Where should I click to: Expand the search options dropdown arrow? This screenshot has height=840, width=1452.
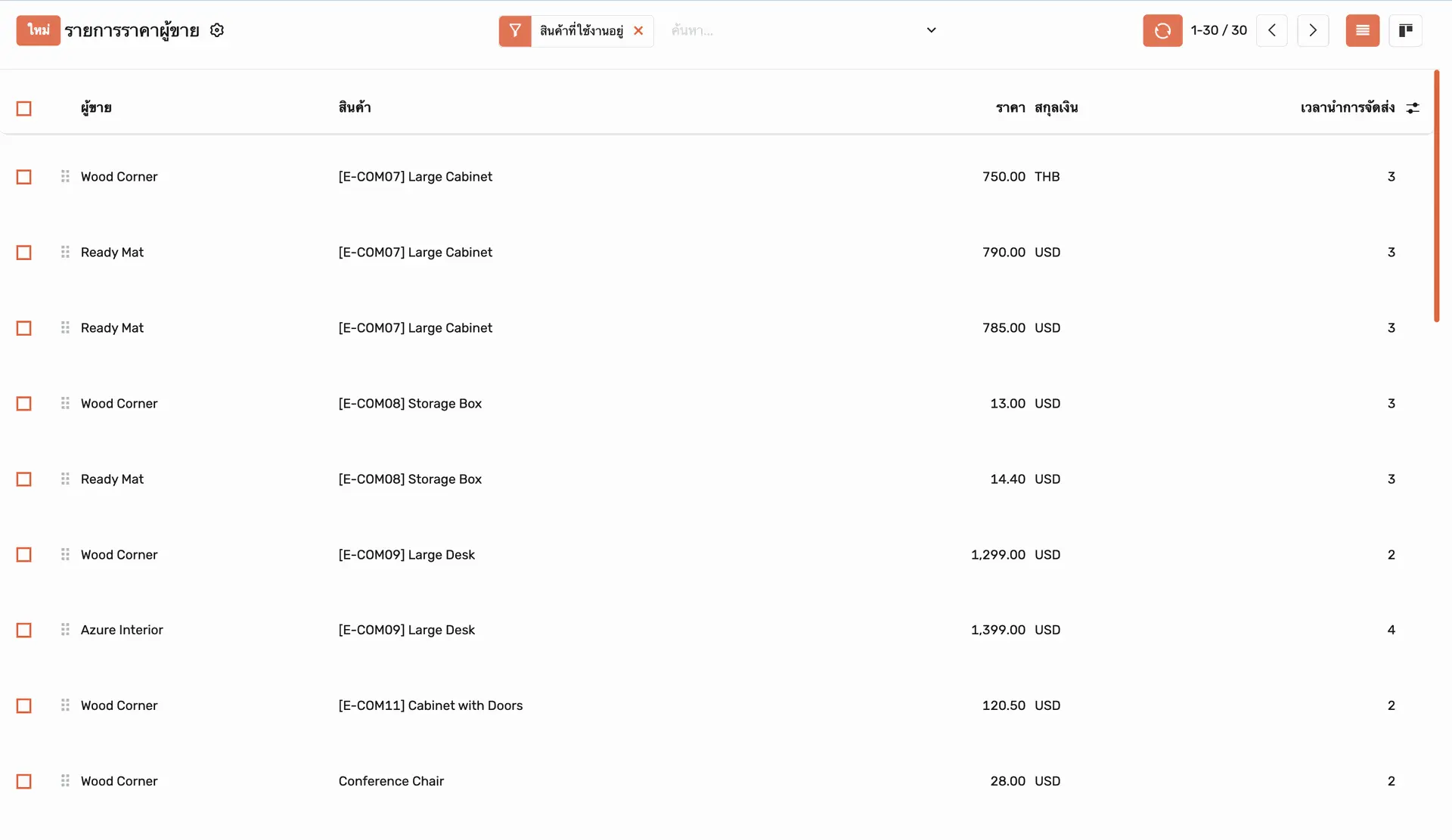point(932,30)
